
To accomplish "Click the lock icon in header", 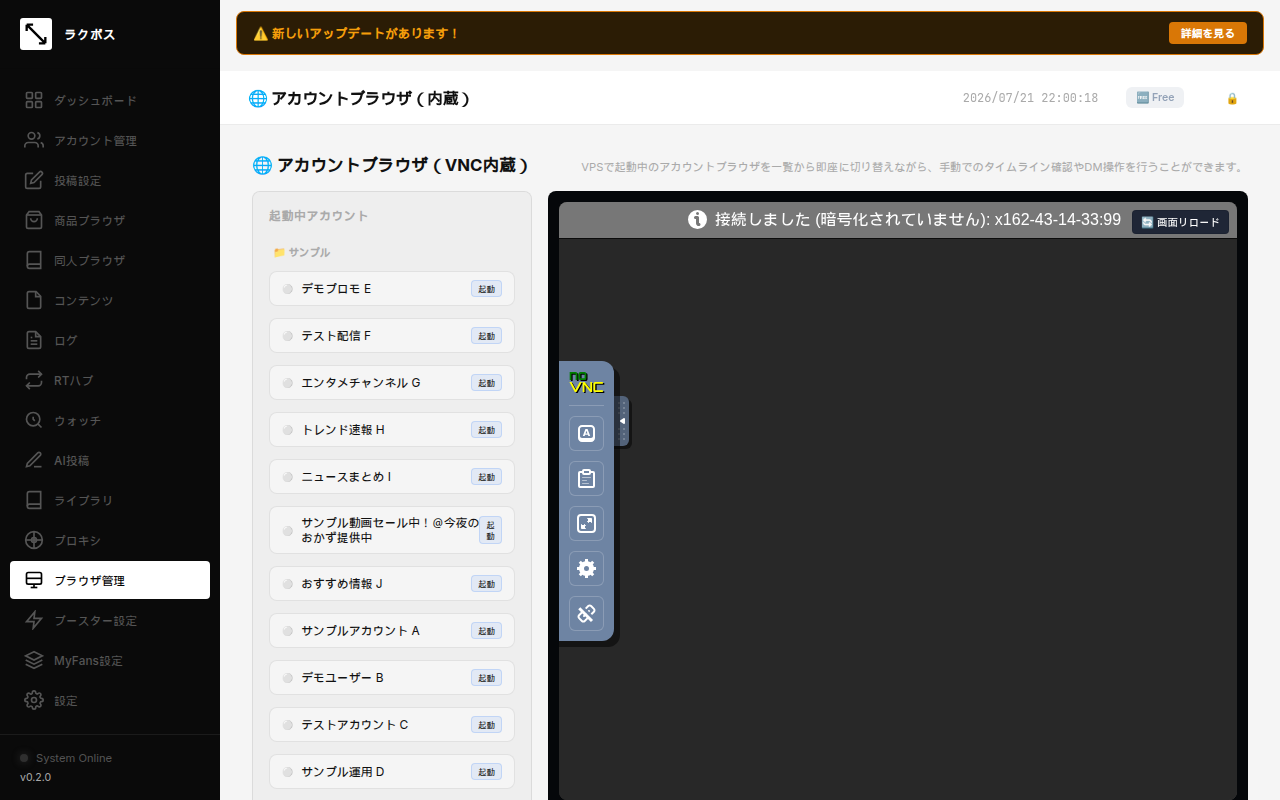I will (x=1232, y=98).
